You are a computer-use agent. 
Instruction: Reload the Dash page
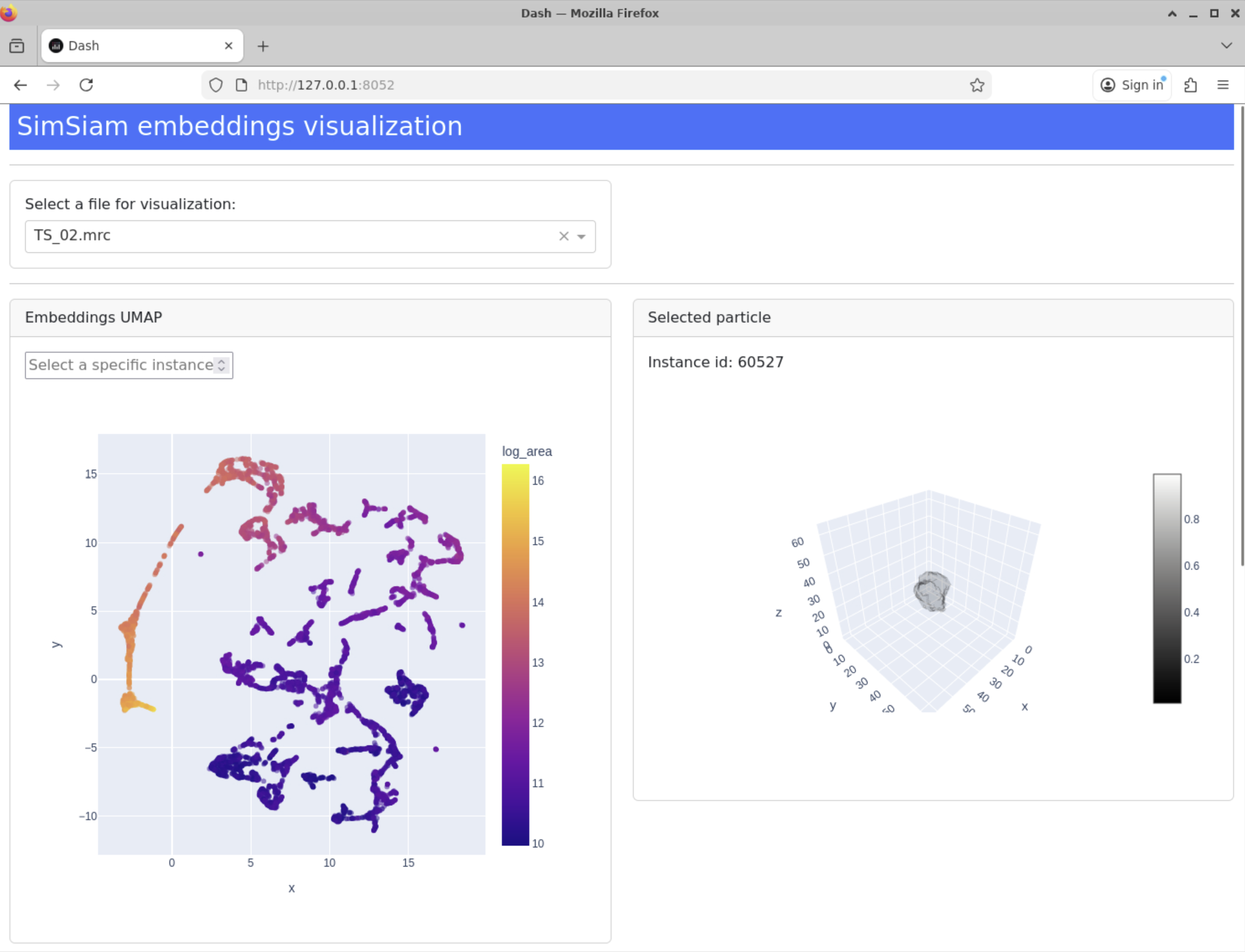coord(86,85)
